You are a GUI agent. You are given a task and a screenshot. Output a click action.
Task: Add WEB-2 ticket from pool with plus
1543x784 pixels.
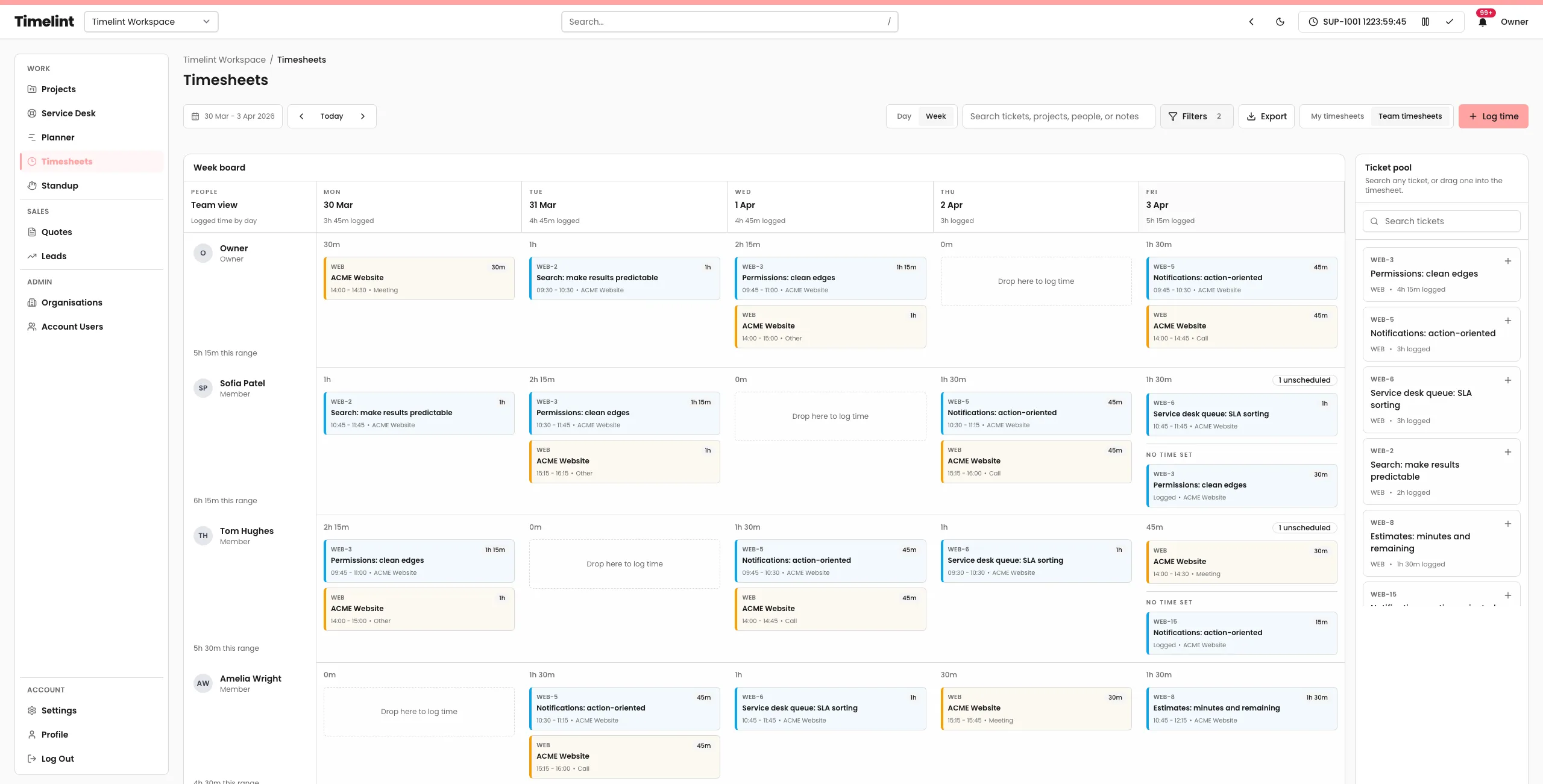coord(1508,452)
